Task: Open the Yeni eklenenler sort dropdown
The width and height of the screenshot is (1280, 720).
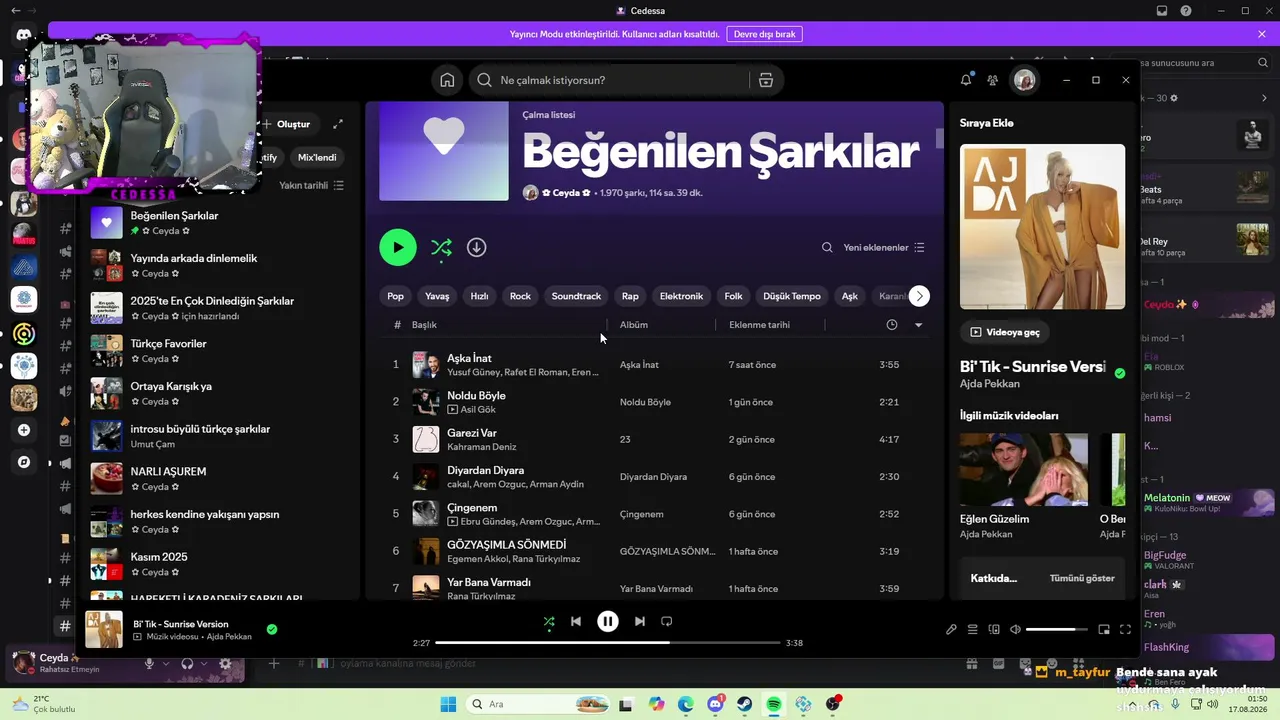Action: 884,247
